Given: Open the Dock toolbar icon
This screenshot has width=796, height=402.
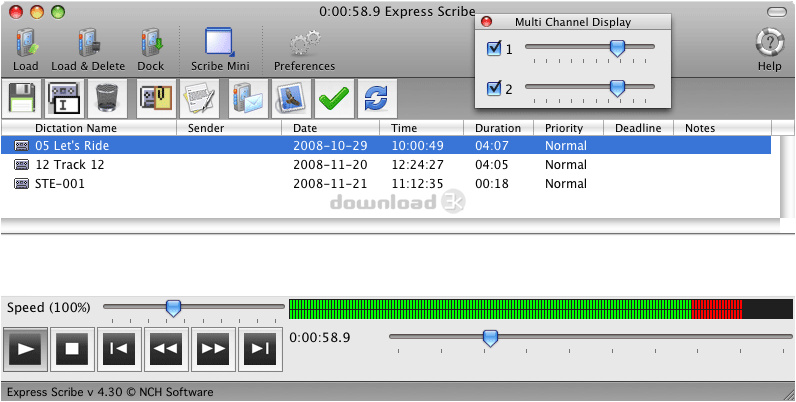Looking at the screenshot, I should (151, 44).
